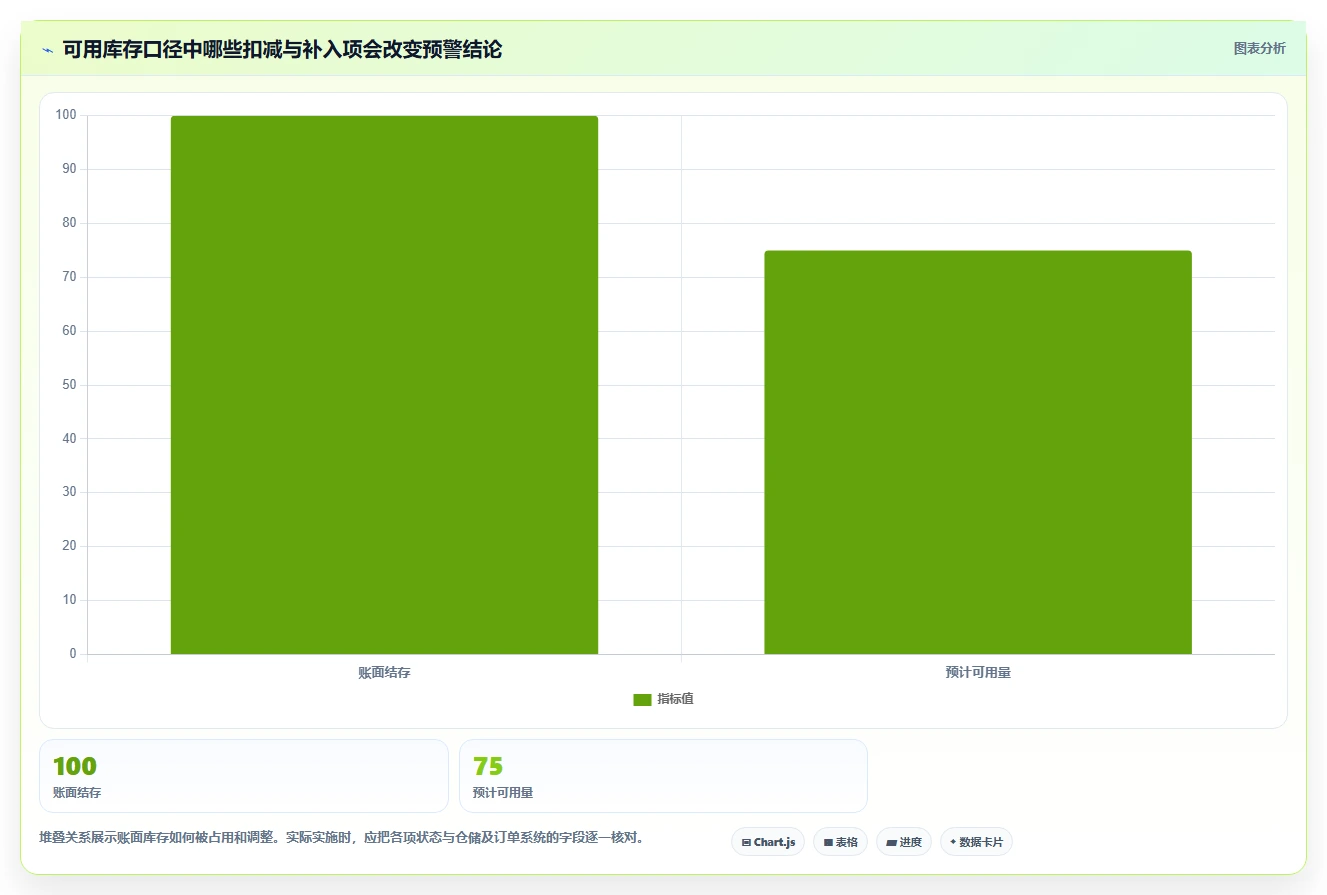Click the 表格 tag chip

pyautogui.click(x=840, y=842)
